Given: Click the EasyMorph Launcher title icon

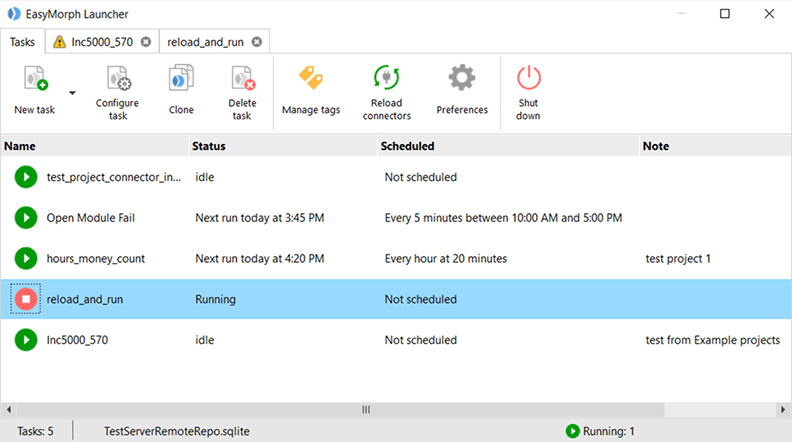Looking at the screenshot, I should [x=14, y=14].
